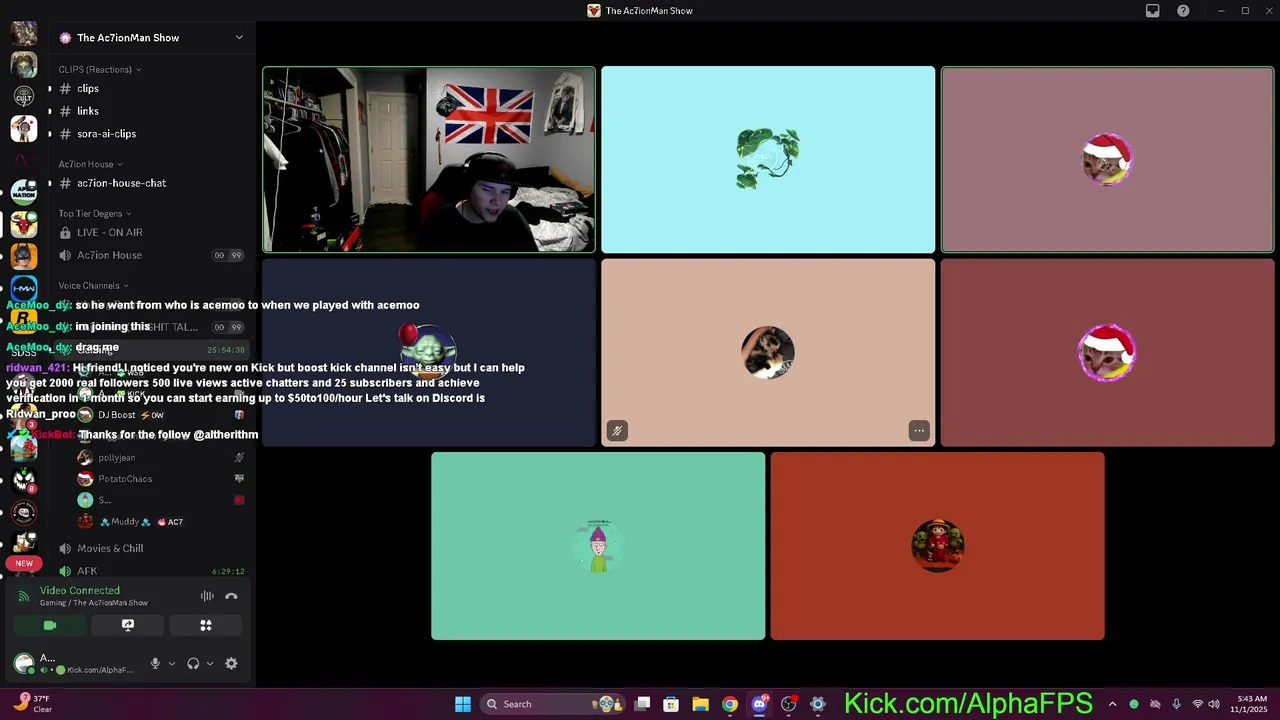The width and height of the screenshot is (1280, 720).
Task: Open more options on calico cat tile
Action: (x=919, y=431)
